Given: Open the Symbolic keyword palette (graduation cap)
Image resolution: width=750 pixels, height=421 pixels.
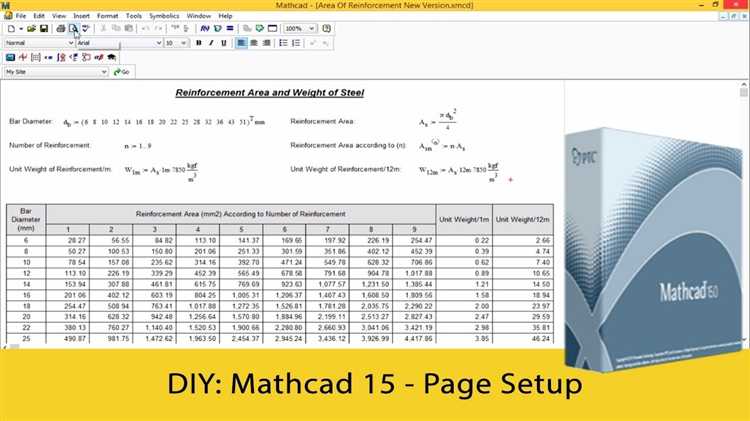Looking at the screenshot, I should click(x=111, y=57).
